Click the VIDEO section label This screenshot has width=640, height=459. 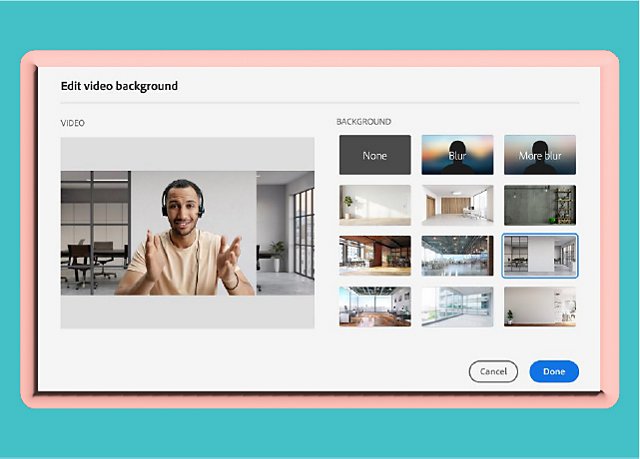pyautogui.click(x=73, y=123)
